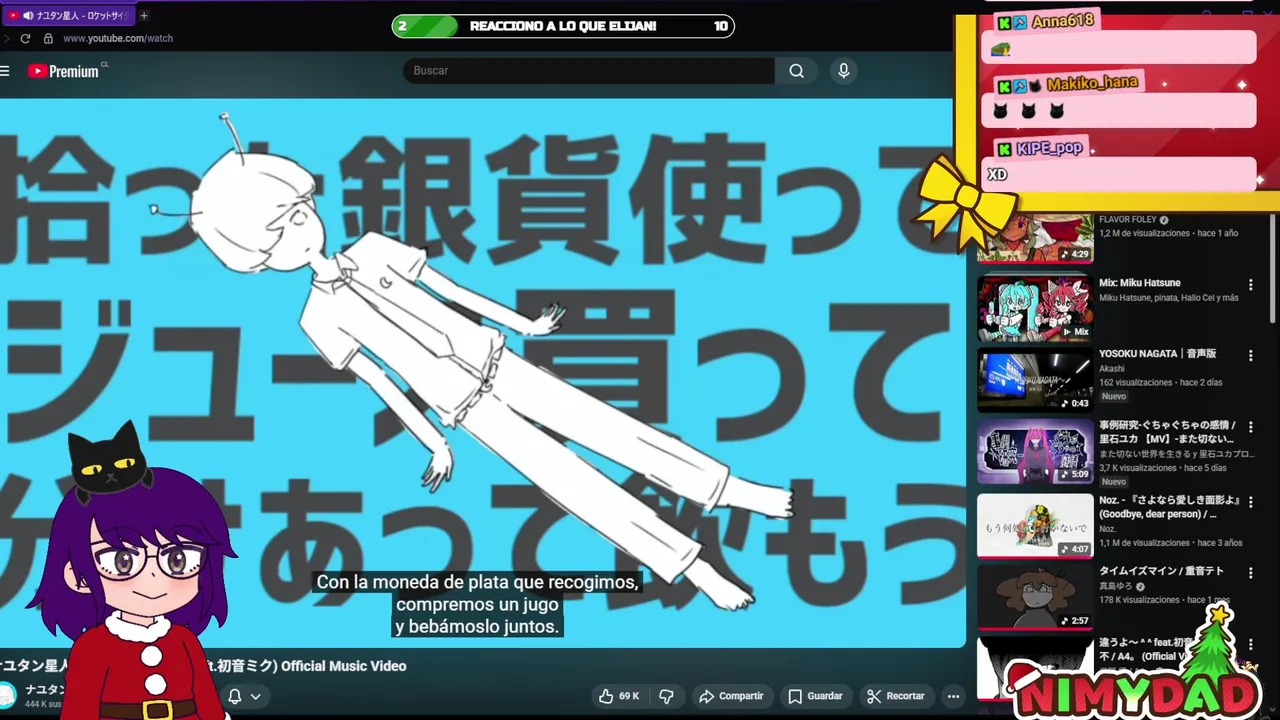Click the Official Music Video title text
The width and height of the screenshot is (1280, 720).
(344, 666)
